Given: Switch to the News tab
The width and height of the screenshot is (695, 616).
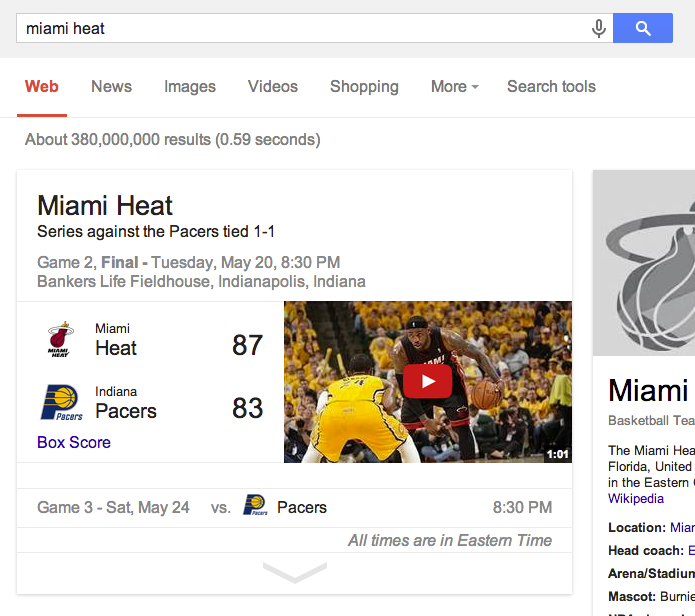Looking at the screenshot, I should point(111,86).
